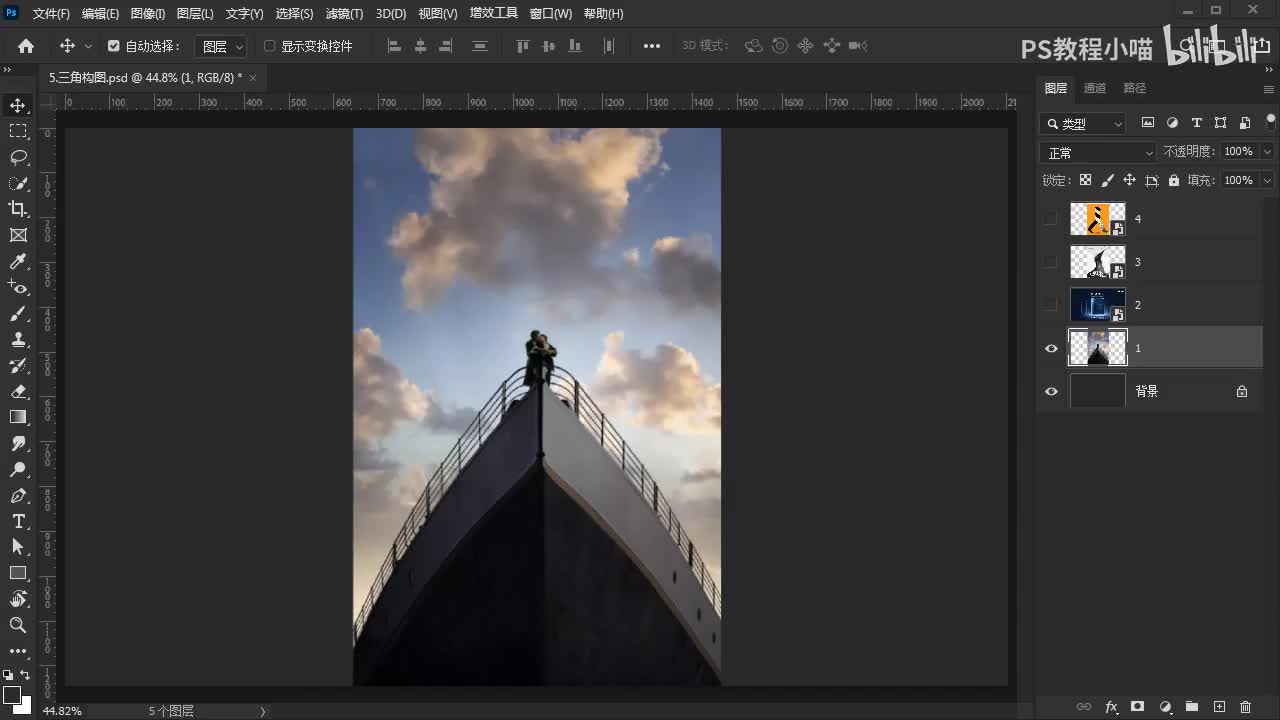Select the Eyedropper tool
This screenshot has height=720, width=1280.
click(x=18, y=262)
